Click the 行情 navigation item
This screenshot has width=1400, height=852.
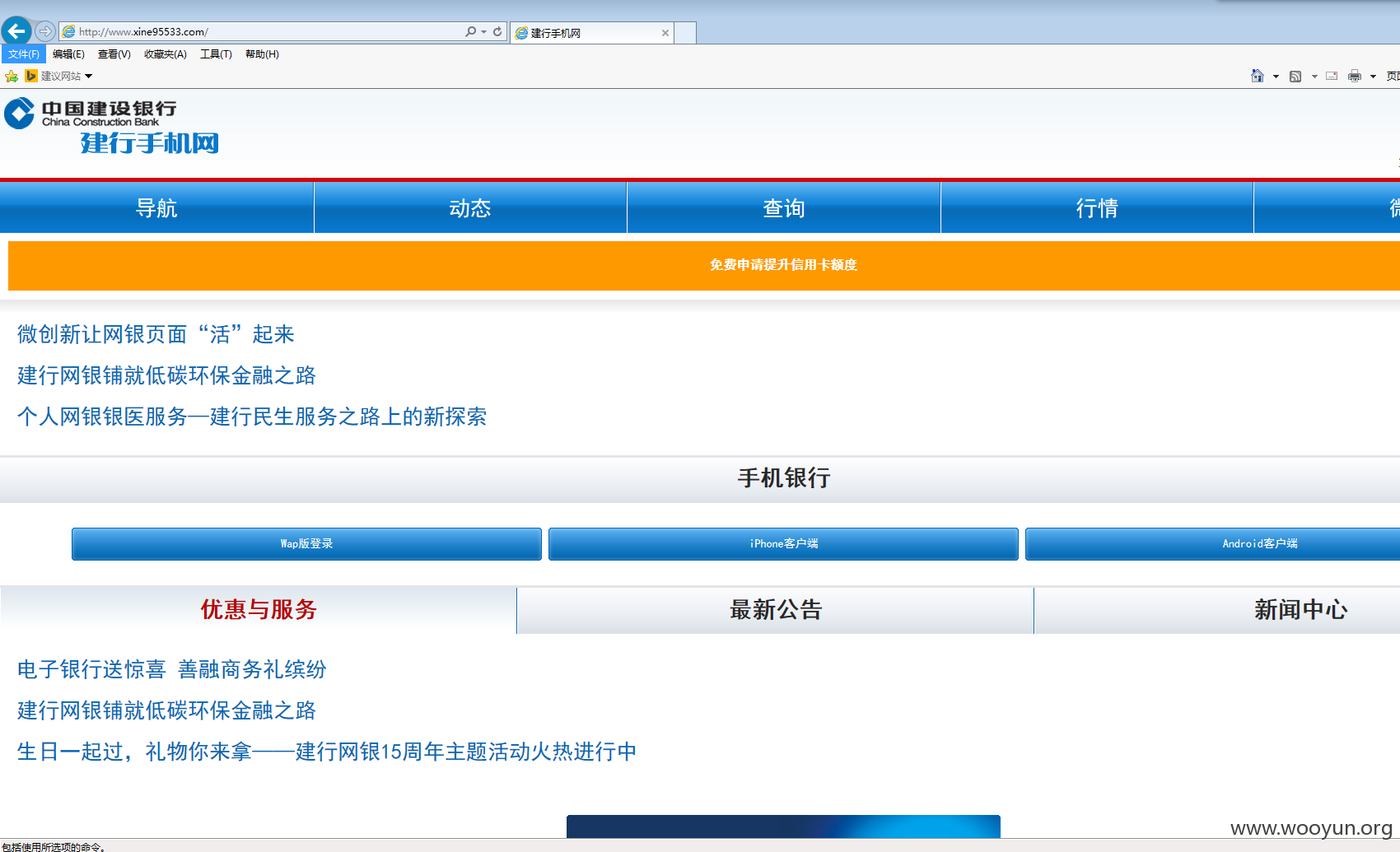tap(1097, 207)
